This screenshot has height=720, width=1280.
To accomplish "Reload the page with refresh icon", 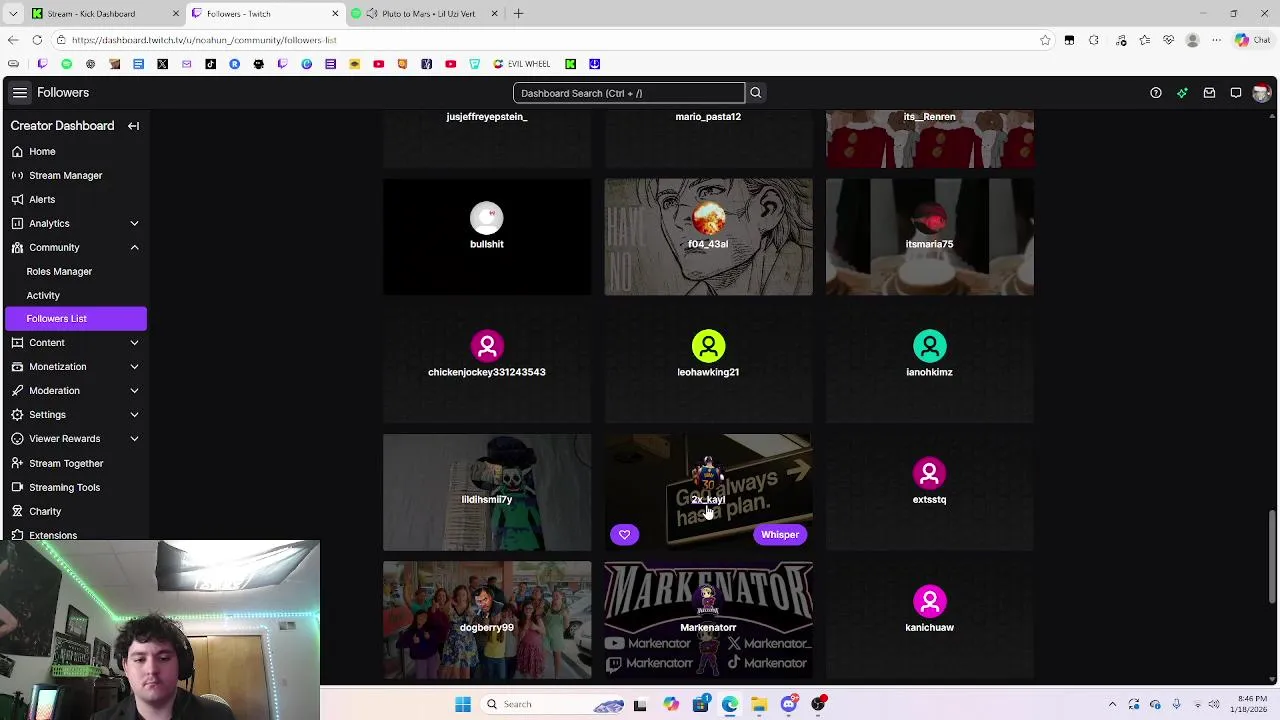I will point(37,40).
